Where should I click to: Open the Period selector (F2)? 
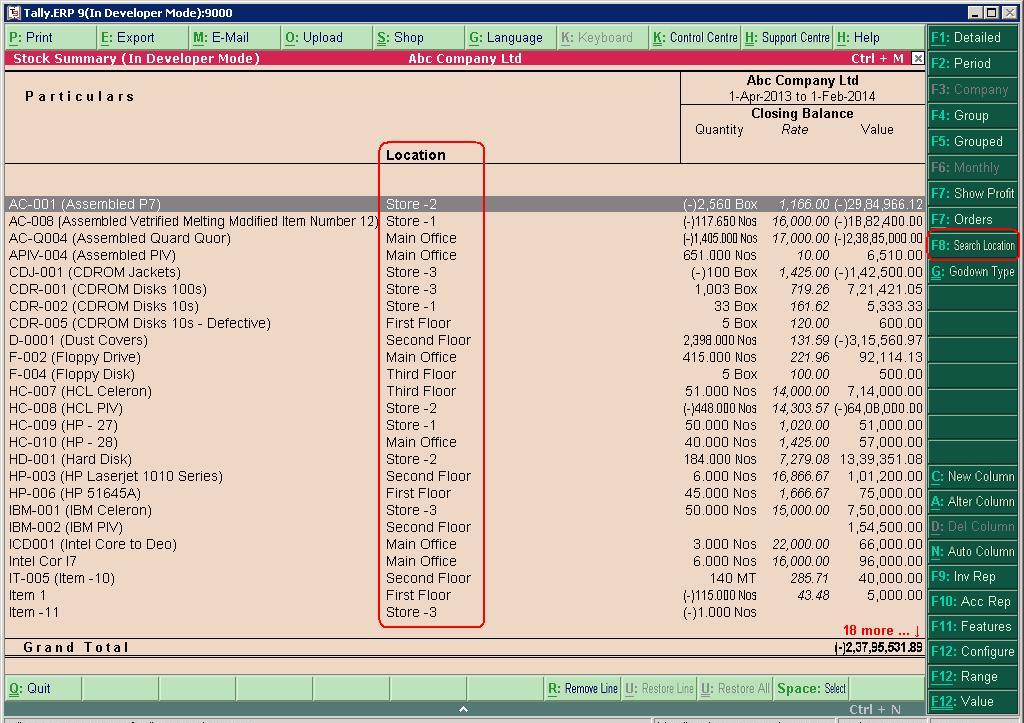point(972,63)
